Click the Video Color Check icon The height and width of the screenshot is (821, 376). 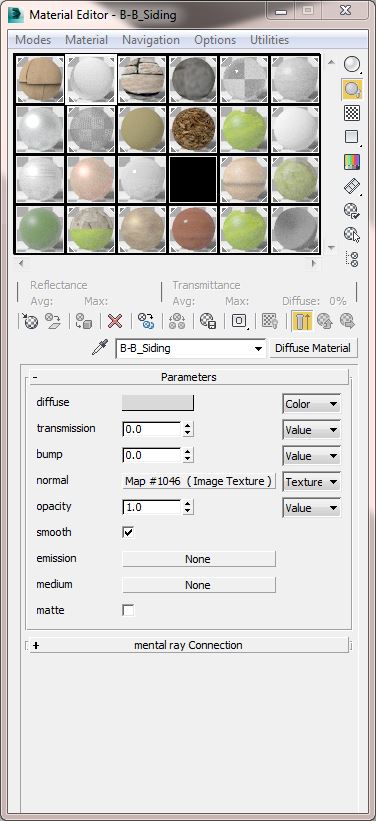pyautogui.click(x=352, y=162)
